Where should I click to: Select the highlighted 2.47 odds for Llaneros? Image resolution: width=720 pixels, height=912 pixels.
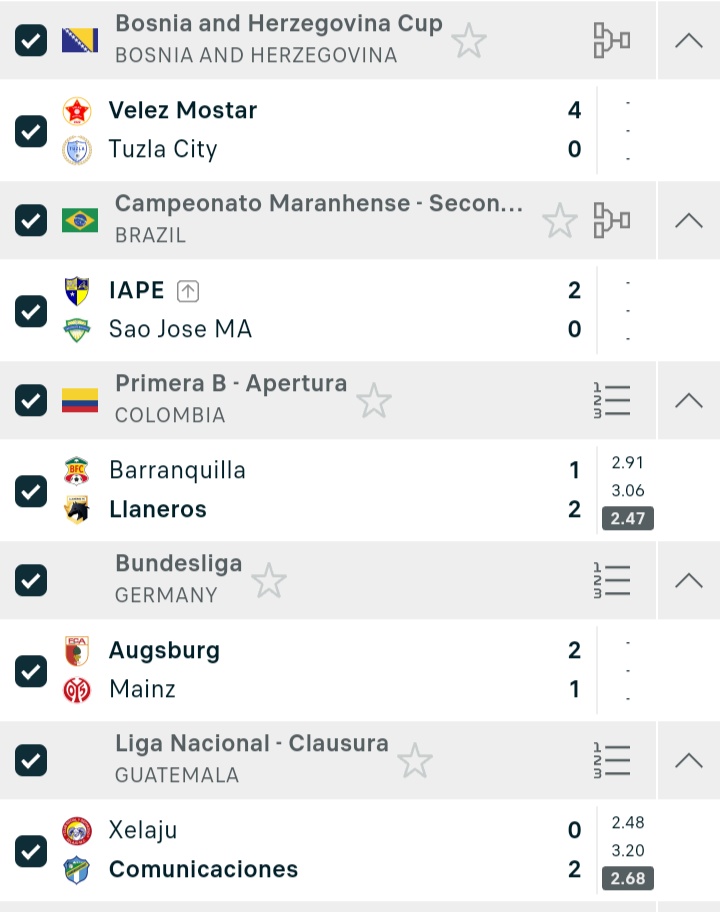click(x=628, y=518)
